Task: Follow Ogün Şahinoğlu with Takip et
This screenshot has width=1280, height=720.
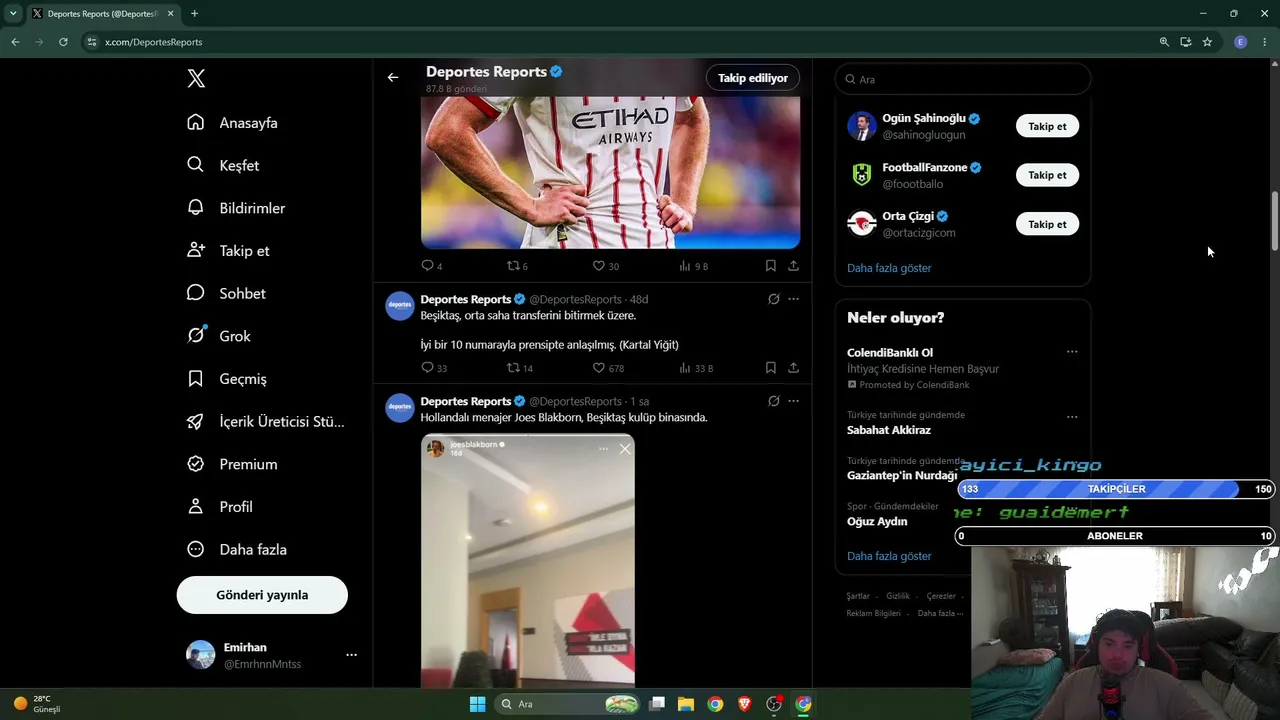Action: [1047, 126]
